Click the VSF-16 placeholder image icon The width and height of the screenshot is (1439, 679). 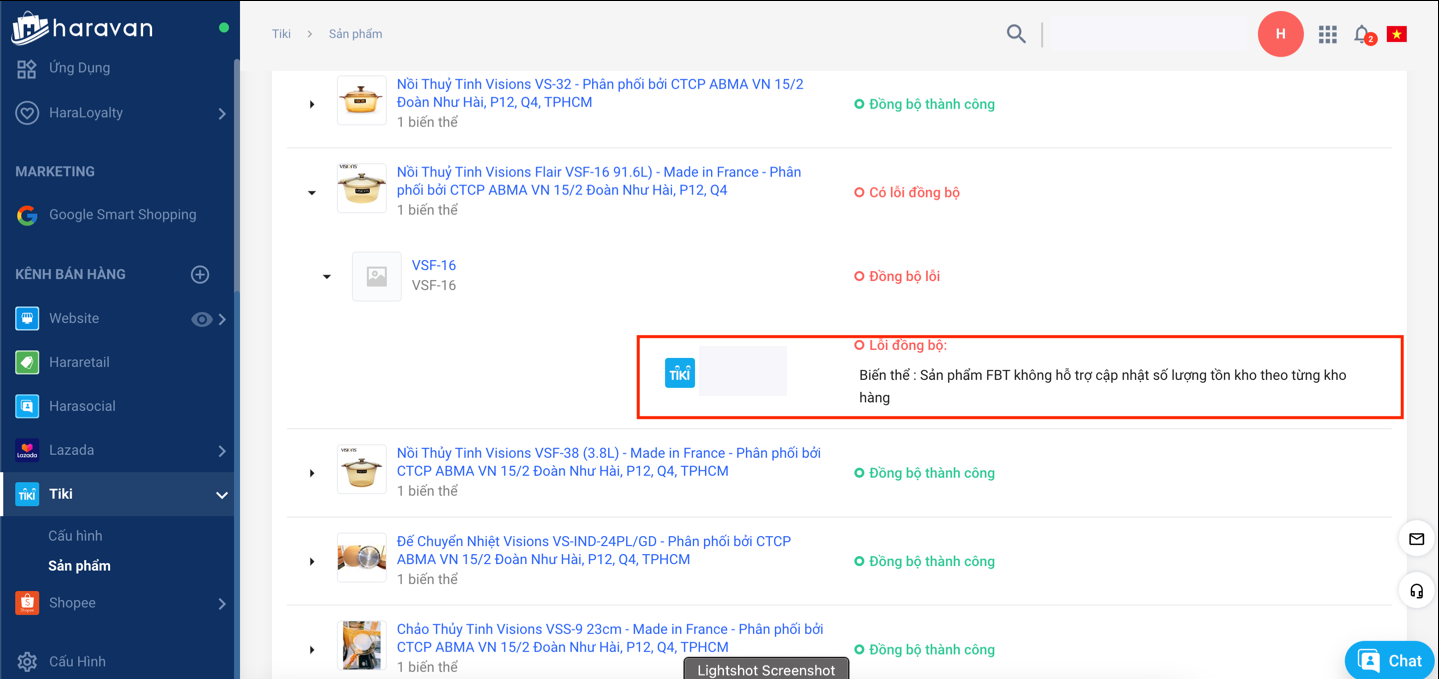point(377,276)
